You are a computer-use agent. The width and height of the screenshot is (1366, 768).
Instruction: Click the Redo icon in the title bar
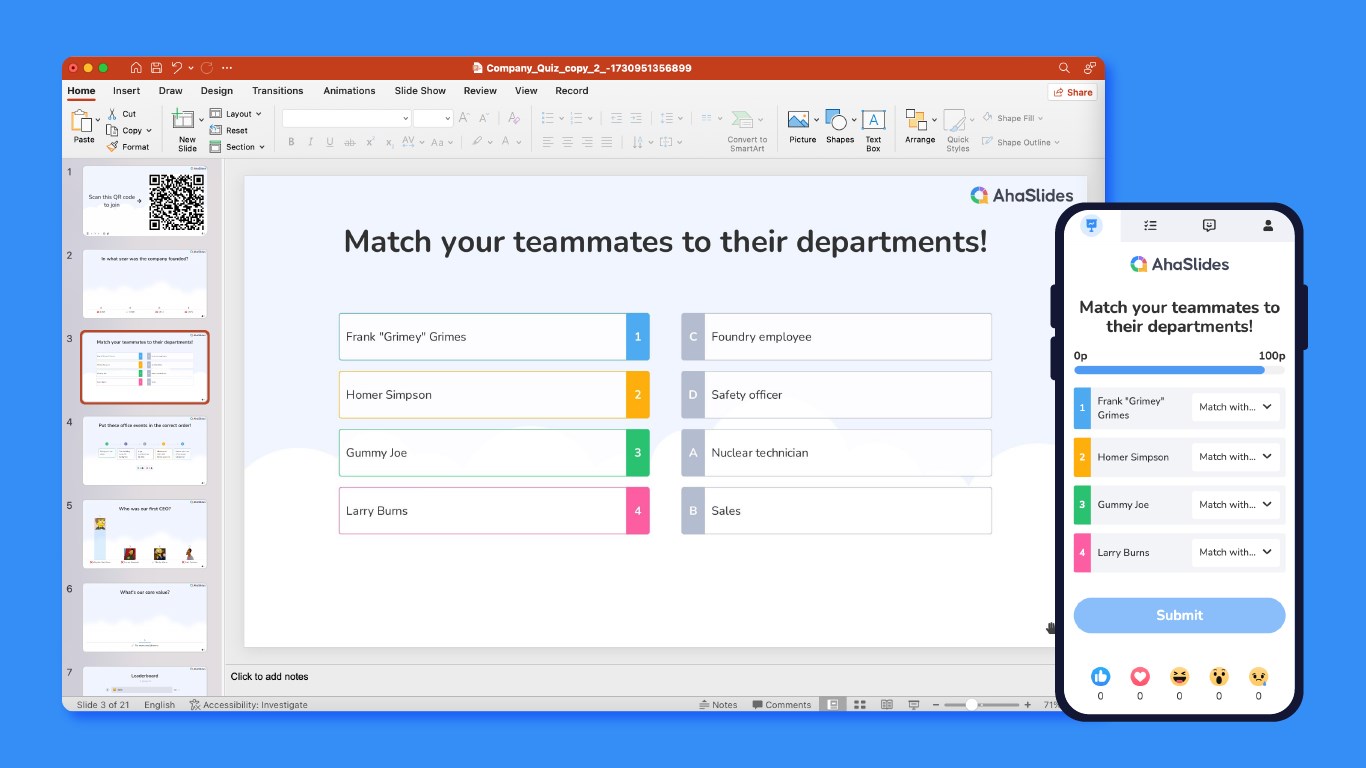point(207,68)
